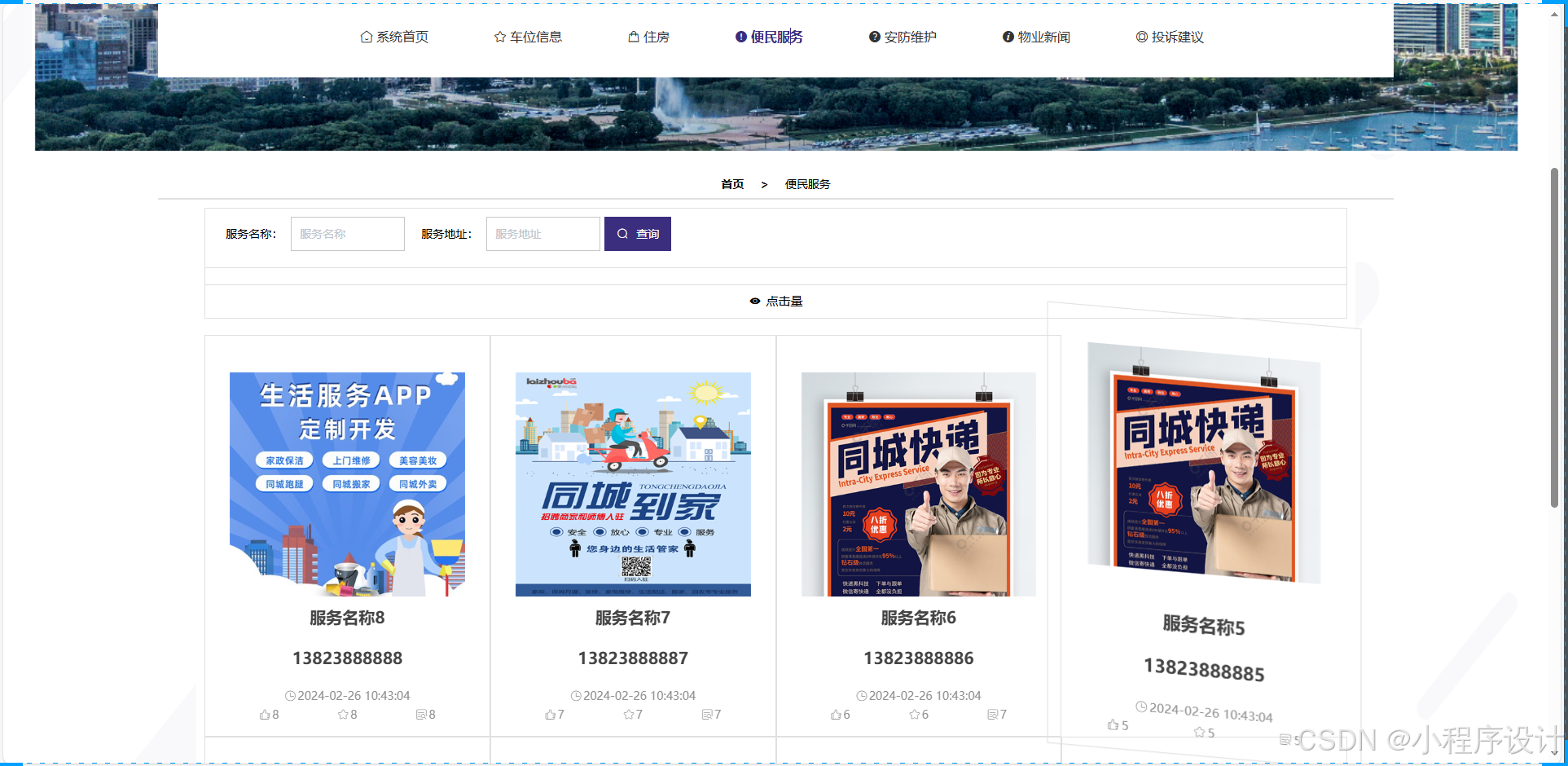The image size is (1568, 766).
Task: Click the comment icon on 服务名称8 card
Action: point(421,715)
